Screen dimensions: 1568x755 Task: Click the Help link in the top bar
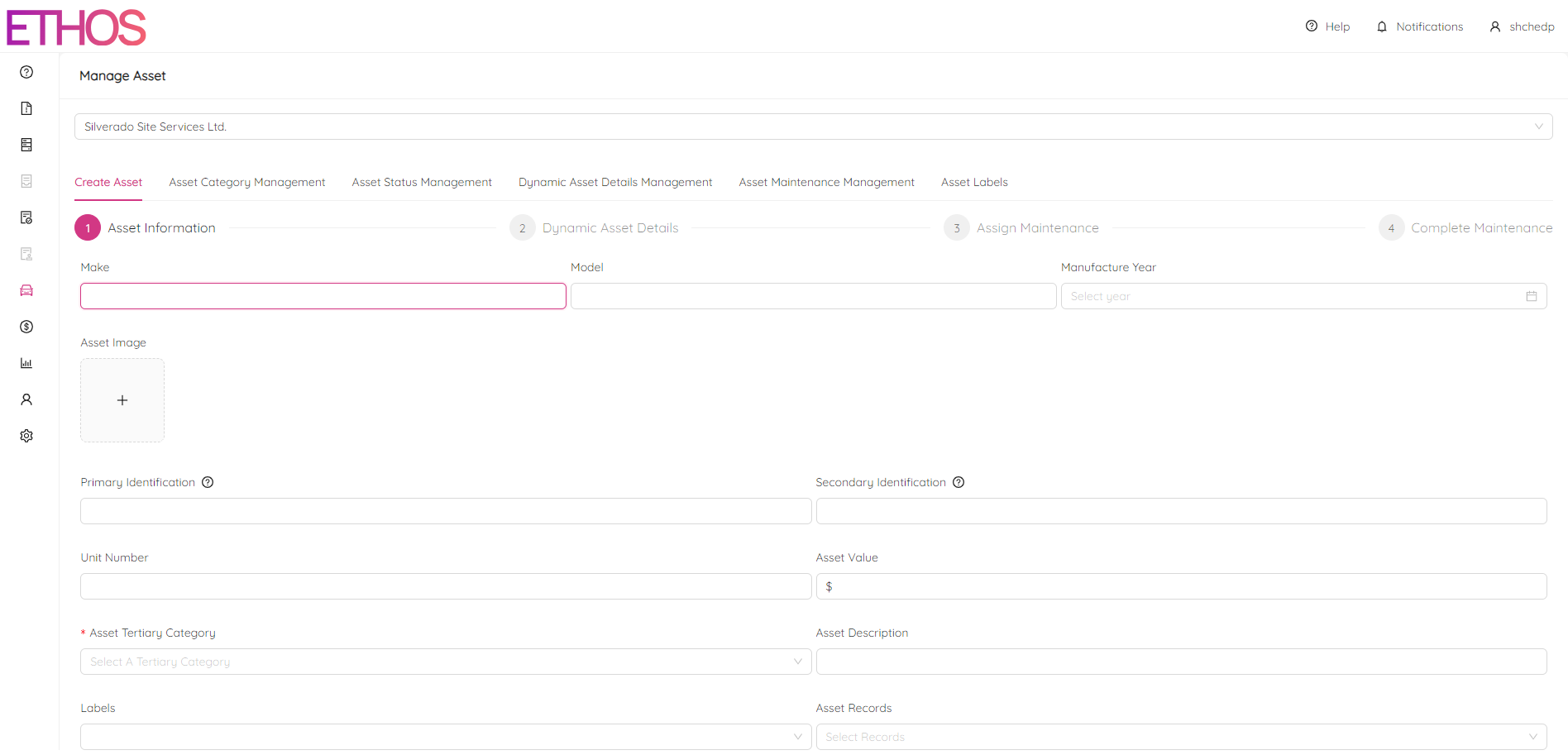click(1327, 26)
